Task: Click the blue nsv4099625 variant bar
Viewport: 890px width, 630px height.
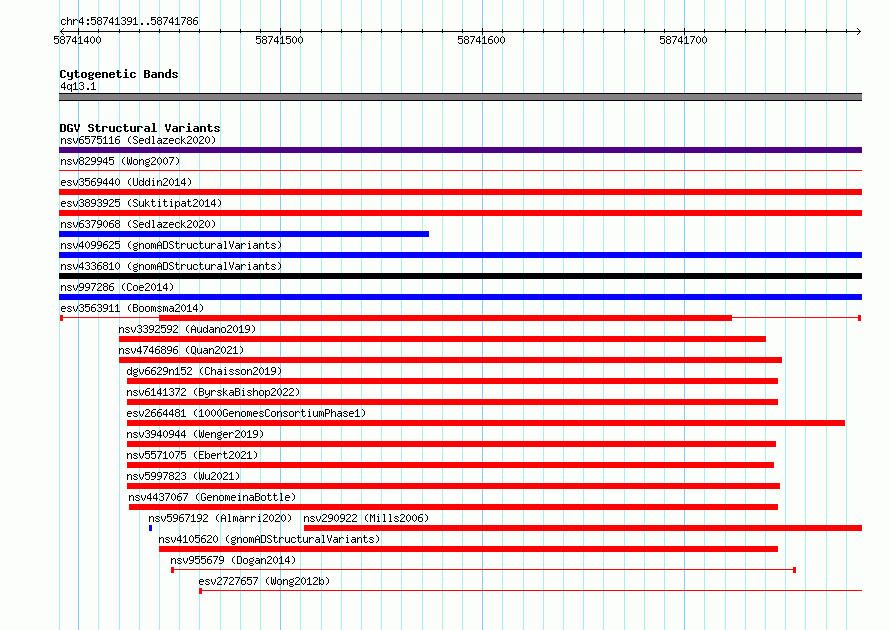Action: [460, 255]
